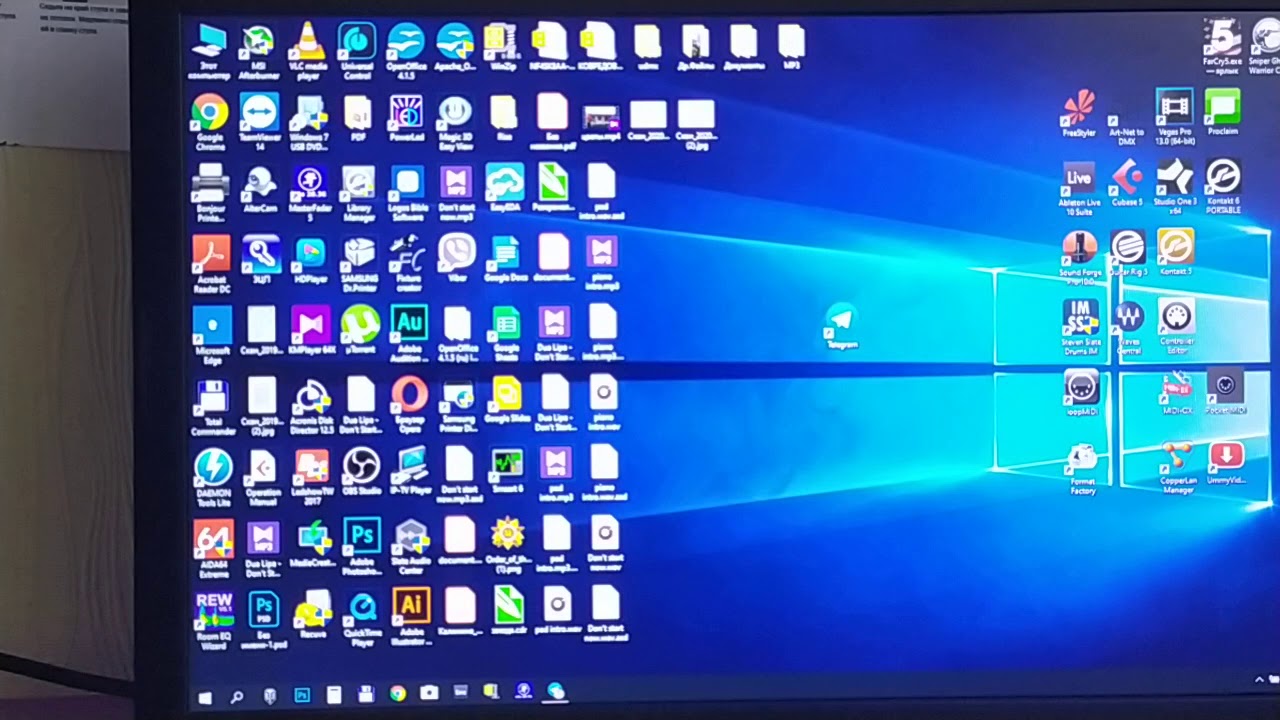
Task: Open the Telegram shortcut on the desktop
Action: click(841, 326)
